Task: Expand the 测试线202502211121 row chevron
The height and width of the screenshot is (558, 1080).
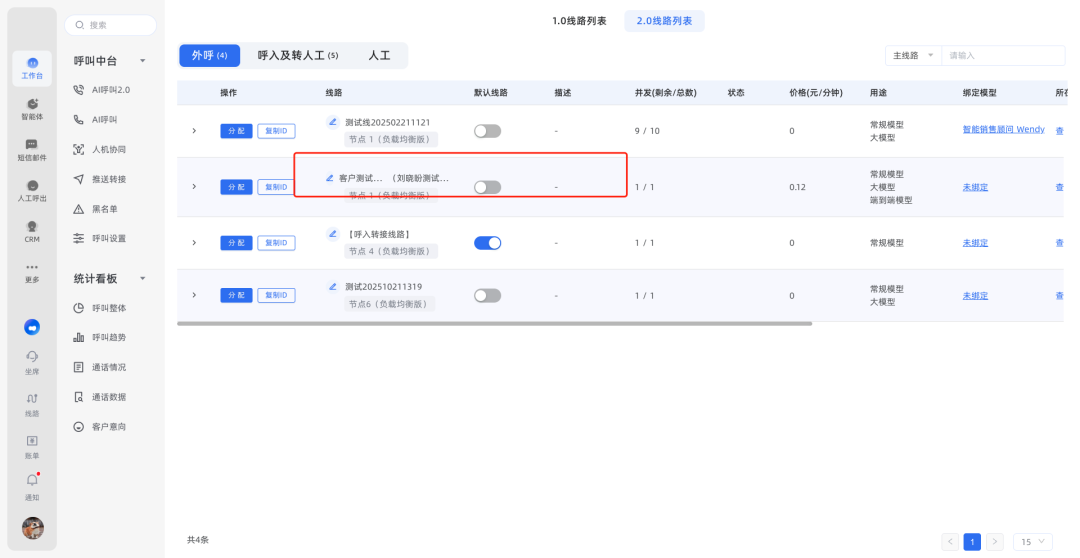Action: (194, 131)
